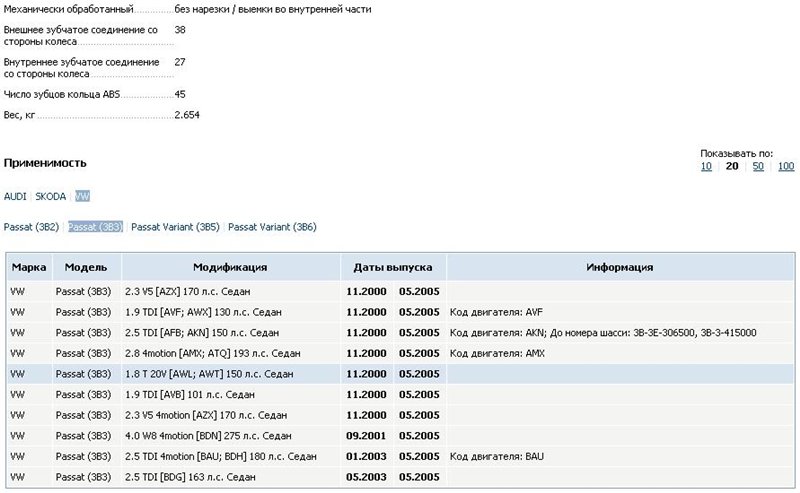Select row 2.5 TDI [BDG] 163 л.с.
The image size is (800, 493).
401,477
